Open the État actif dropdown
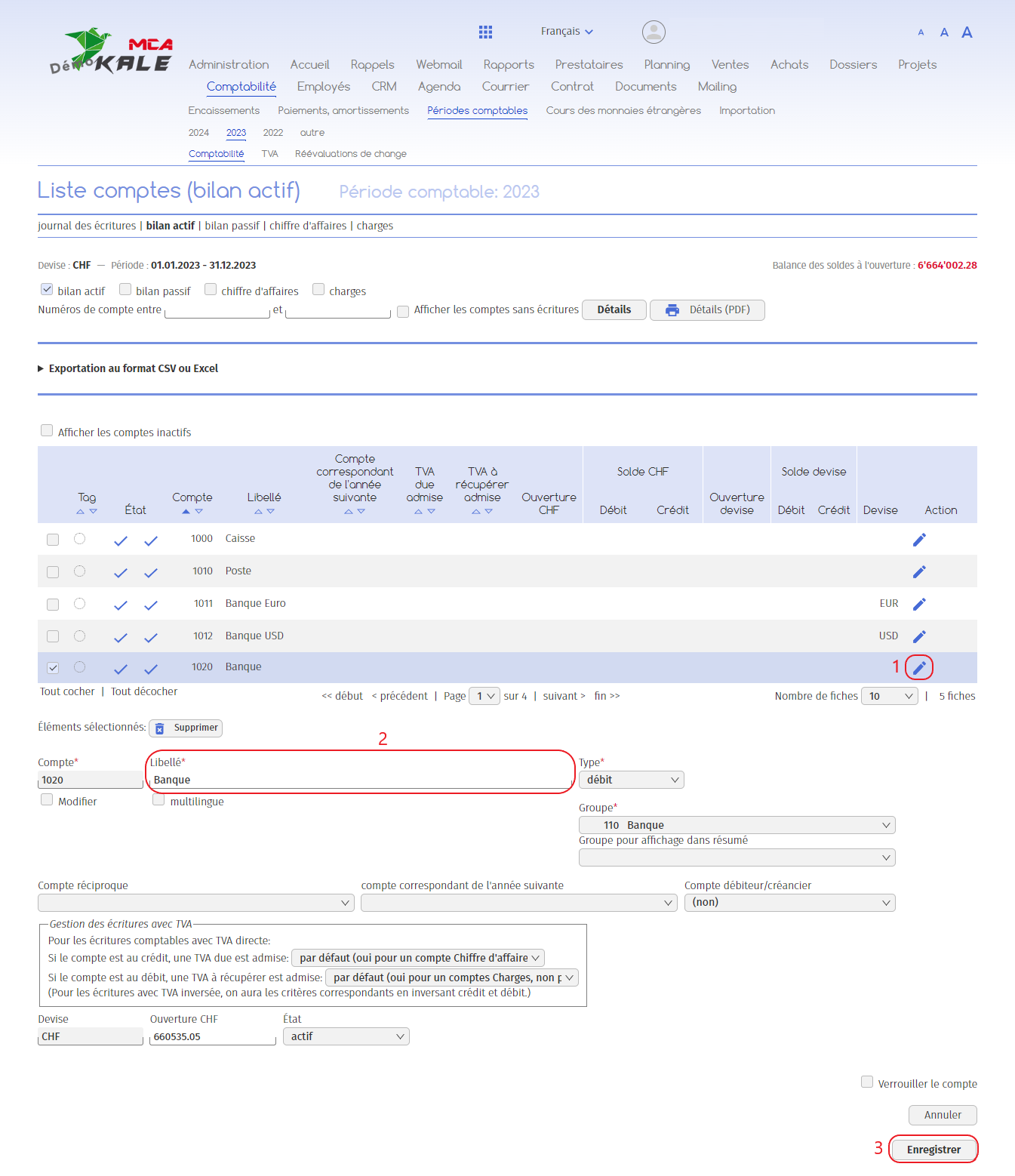Image resolution: width=1015 pixels, height=1176 pixels. point(346,1036)
